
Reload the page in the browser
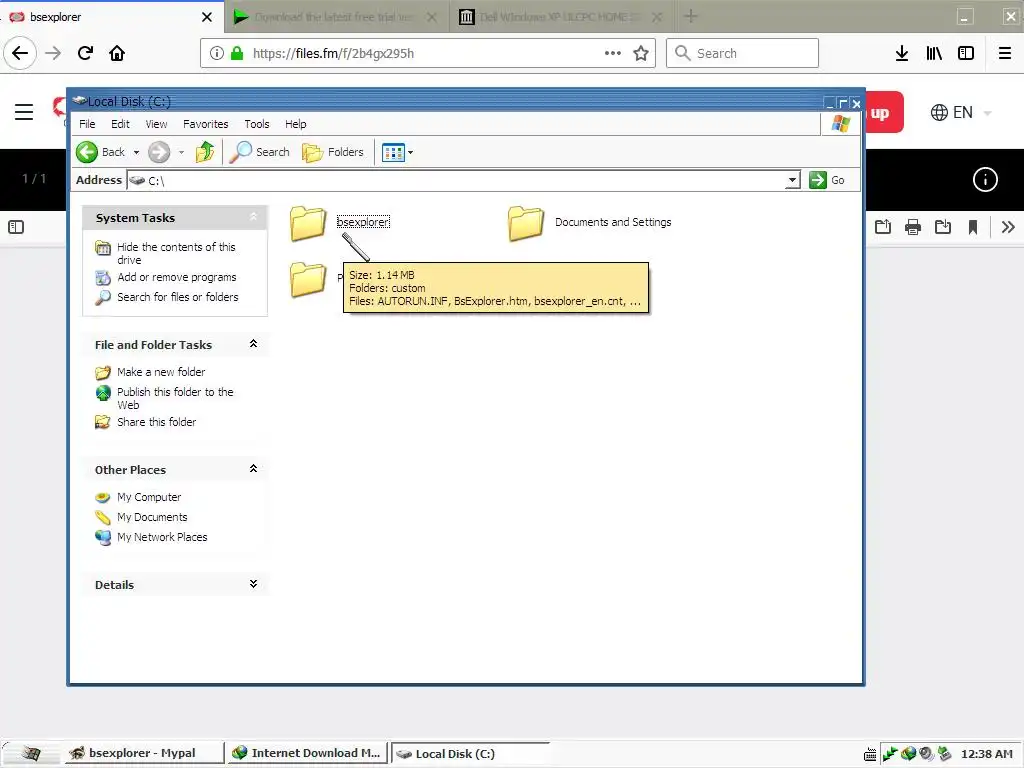point(85,53)
